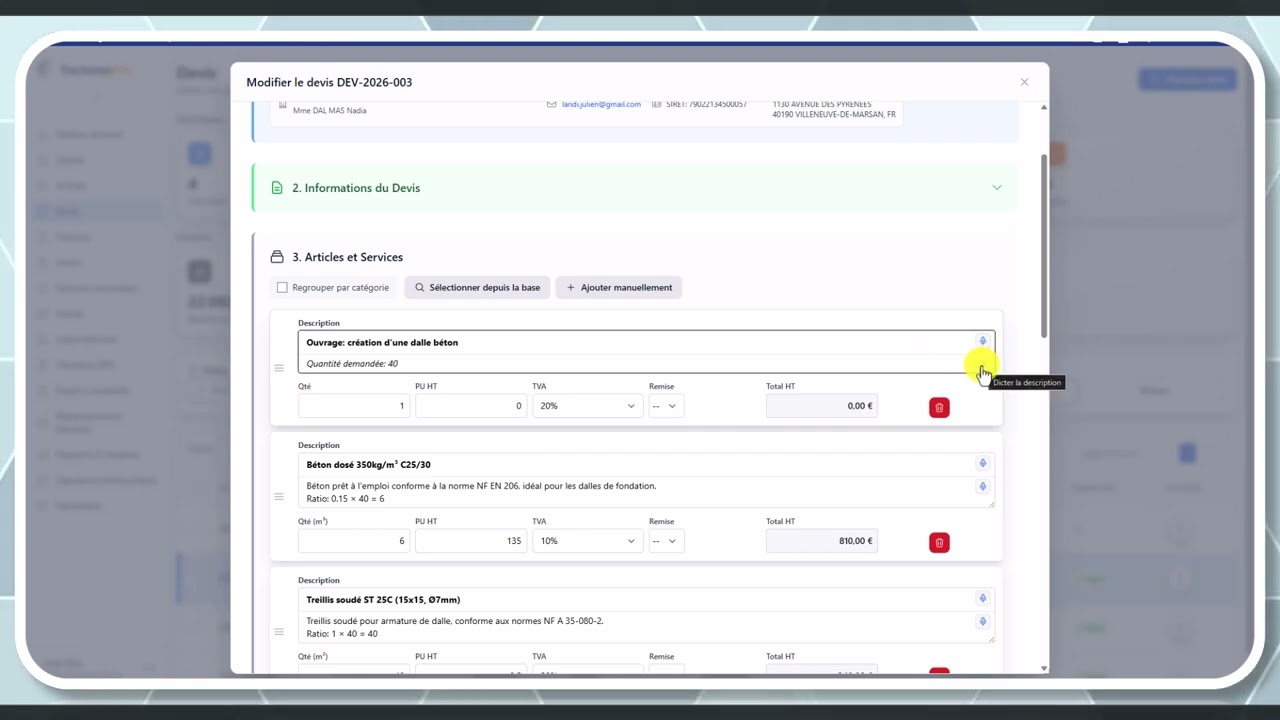Open the landi.julien@gmail.com email link
The width and height of the screenshot is (1280, 720).
click(601, 104)
